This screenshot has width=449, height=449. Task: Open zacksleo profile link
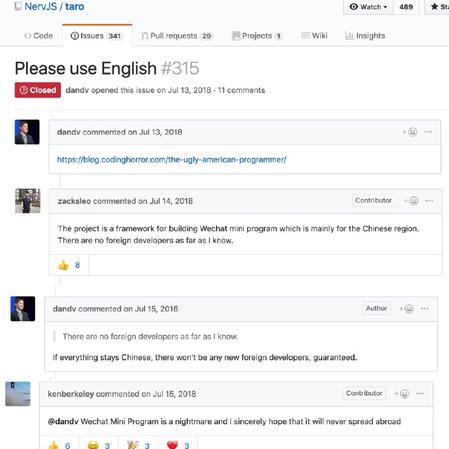74,201
